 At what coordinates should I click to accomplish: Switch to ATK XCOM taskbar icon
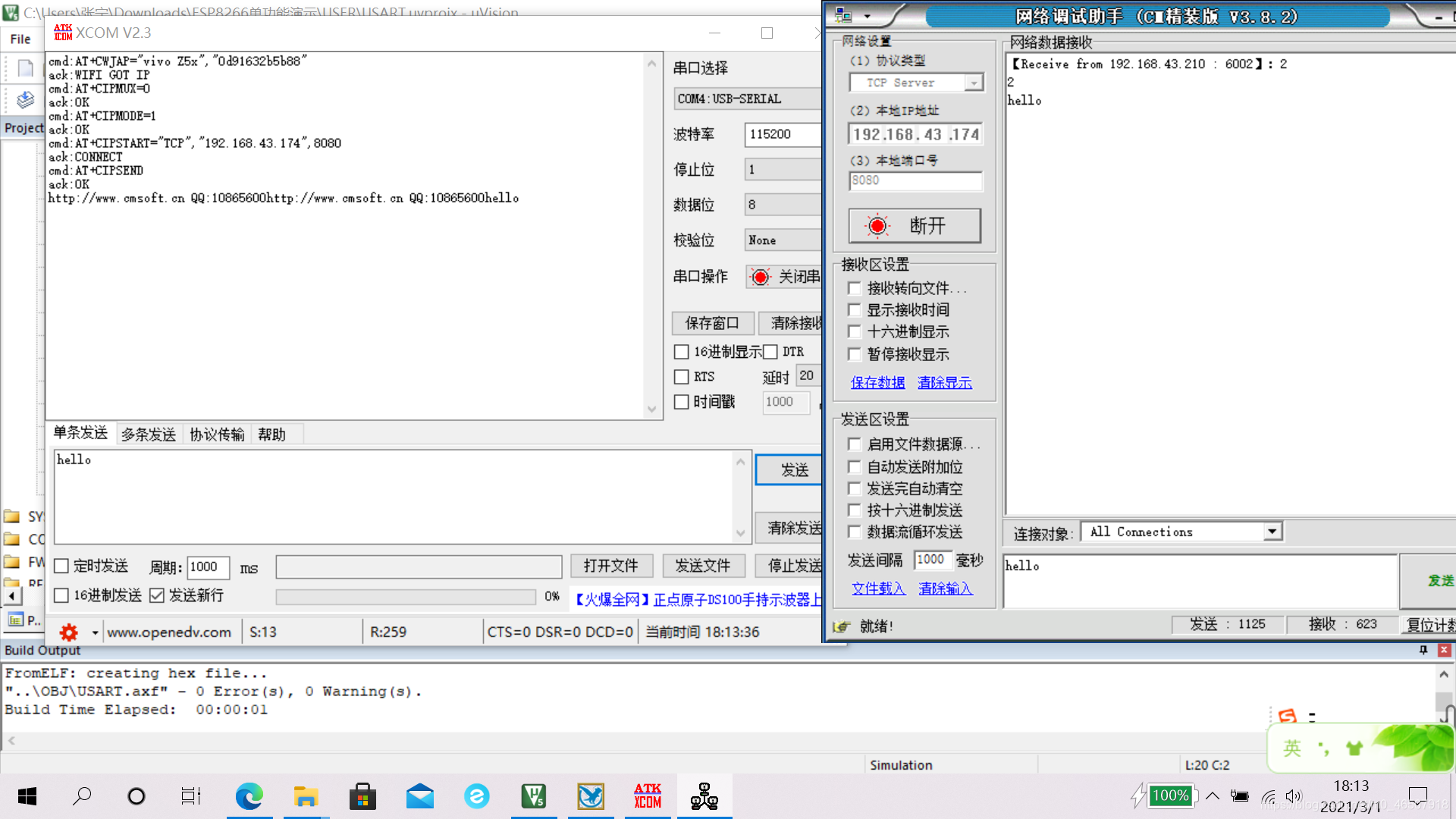648,796
